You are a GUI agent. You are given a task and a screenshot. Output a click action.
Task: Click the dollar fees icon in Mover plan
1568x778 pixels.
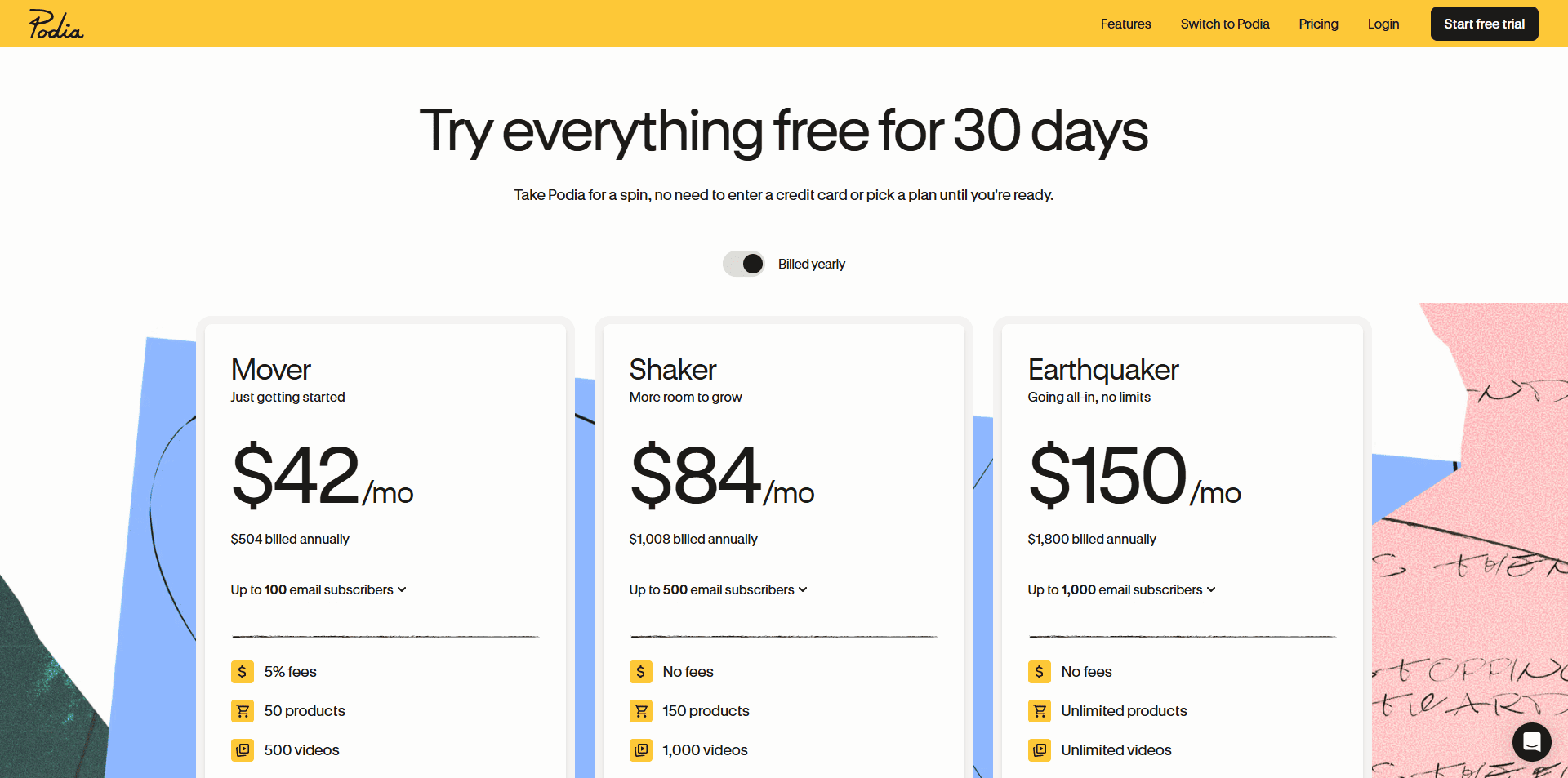[243, 672]
